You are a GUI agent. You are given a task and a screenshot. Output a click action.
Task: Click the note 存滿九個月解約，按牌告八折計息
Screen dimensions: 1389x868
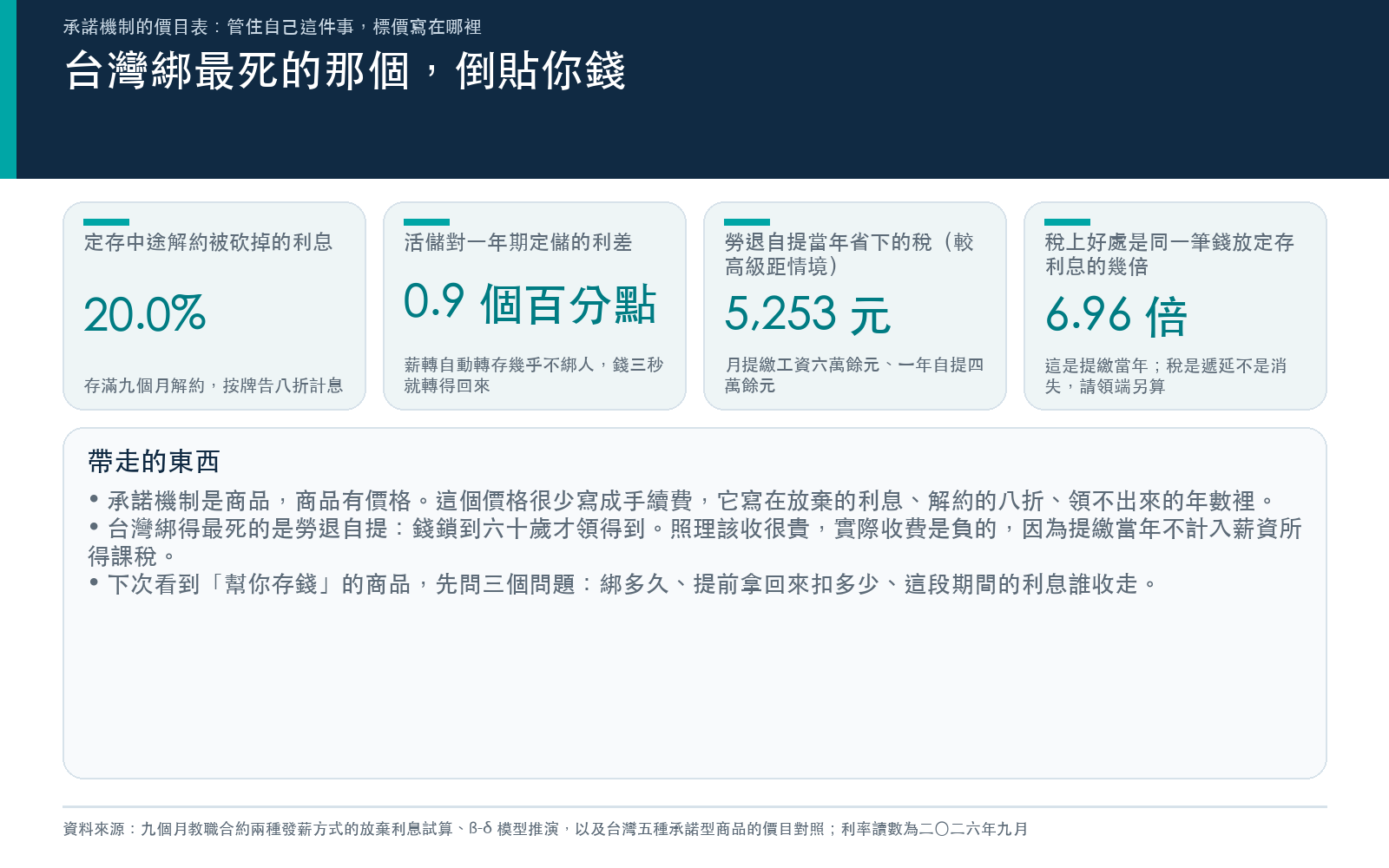(214, 385)
